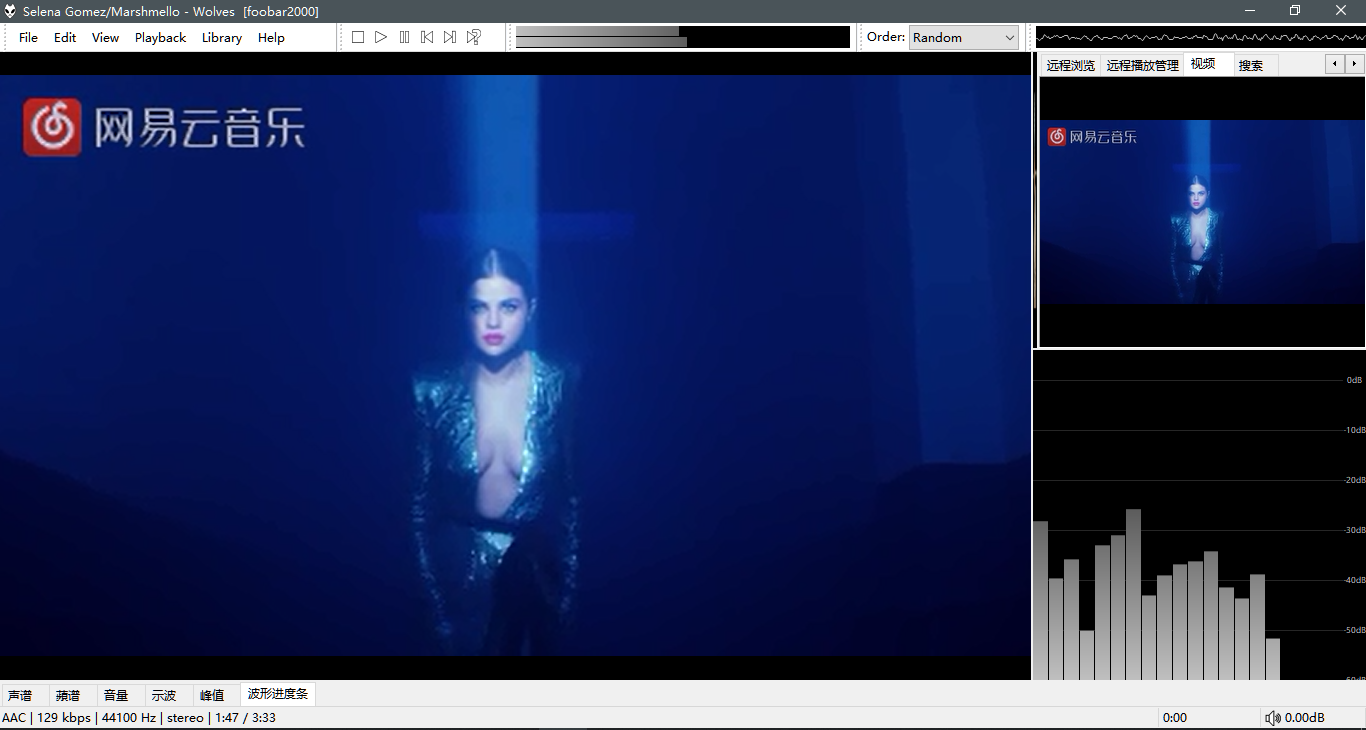This screenshot has width=1366, height=730.
Task: Switch to the 搜索 tab
Action: (x=1250, y=65)
